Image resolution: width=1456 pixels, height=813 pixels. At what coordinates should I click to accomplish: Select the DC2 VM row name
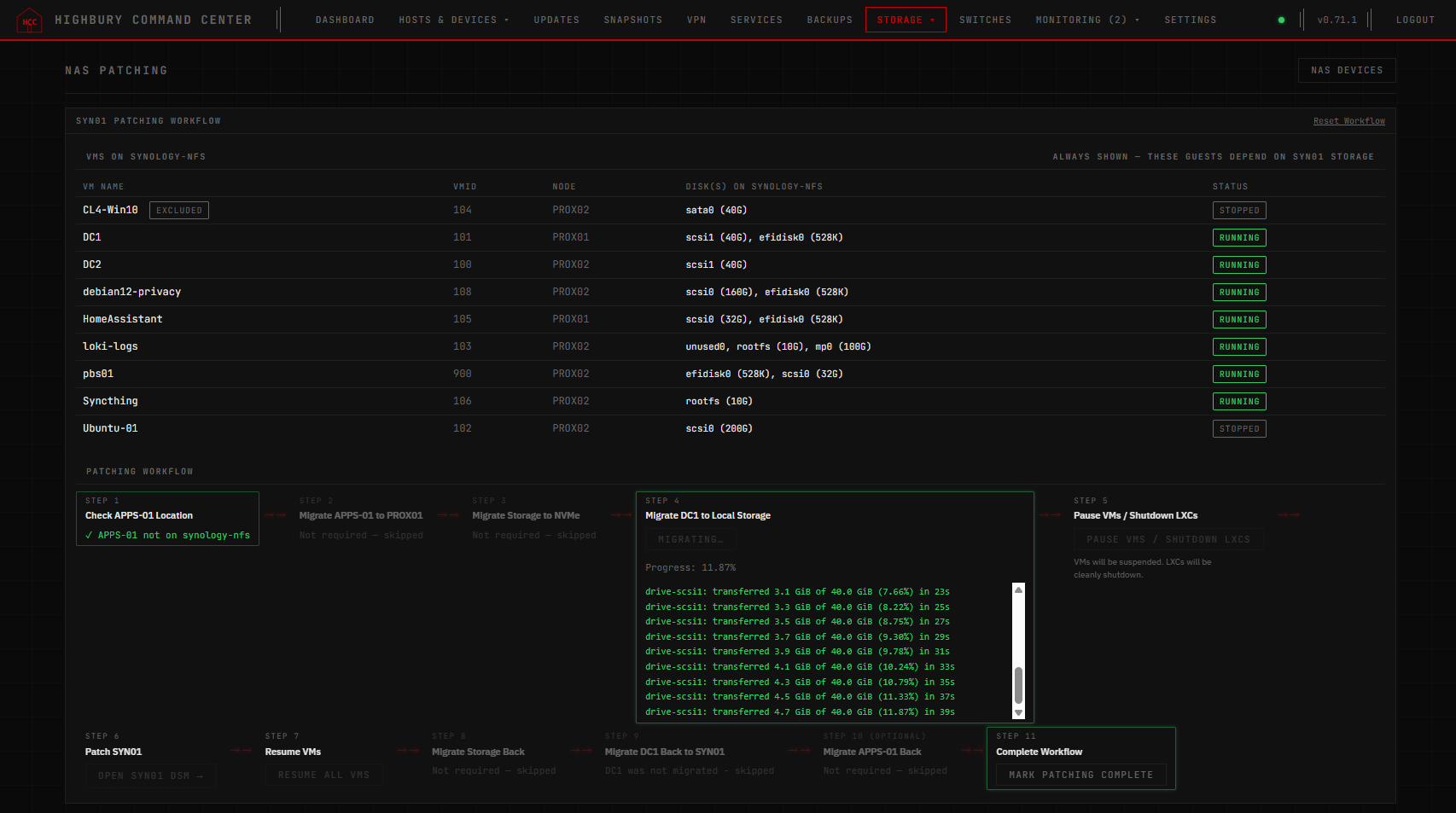pyautogui.click(x=92, y=264)
